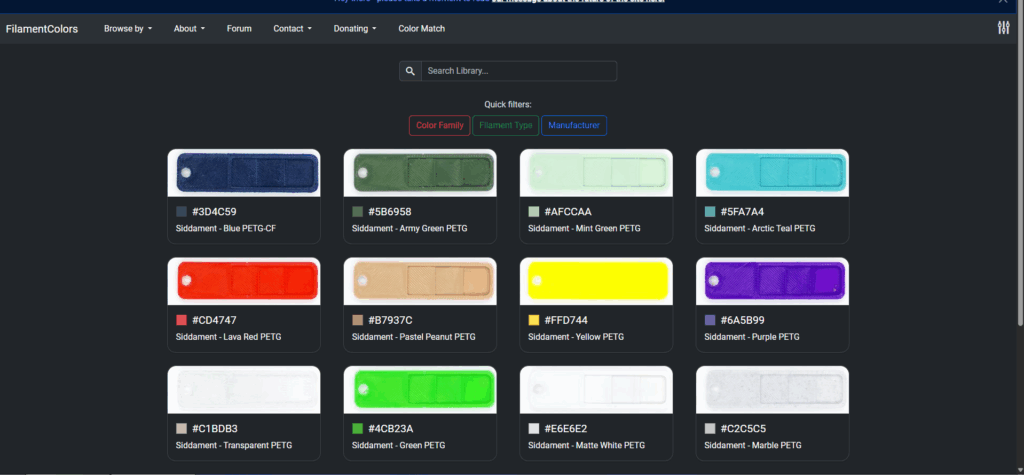Expand the About dropdown menu
Viewport: 1024px width, 475px height.
pos(189,29)
